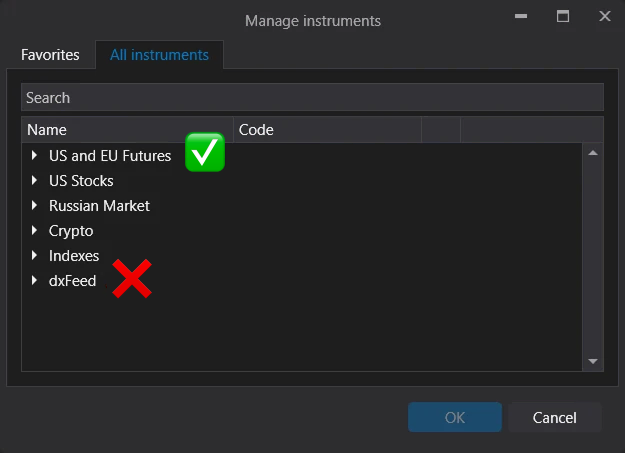This screenshot has height=453, width=625.
Task: Open the All instruments tab
Action: pyautogui.click(x=159, y=55)
